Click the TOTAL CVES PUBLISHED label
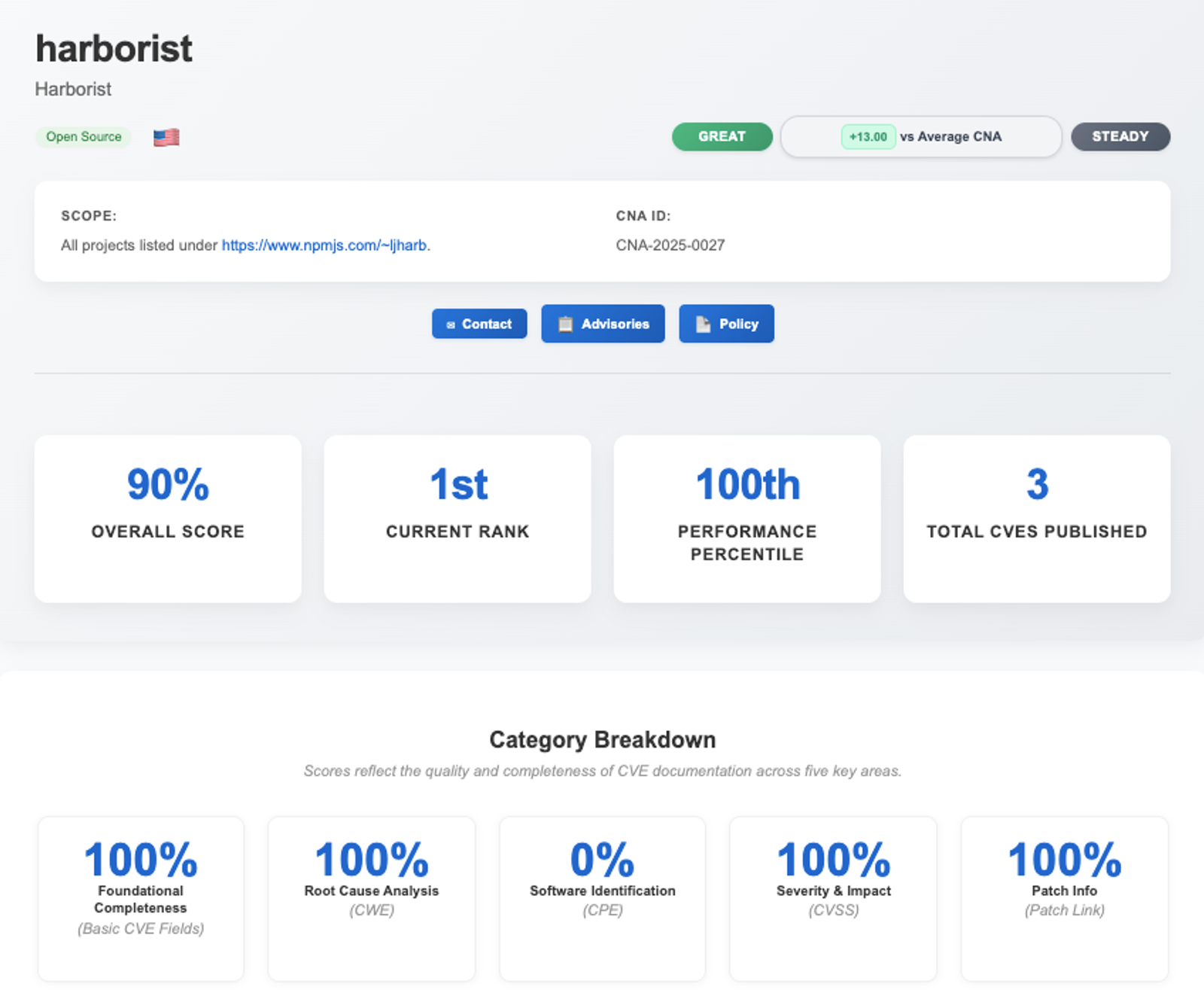This screenshot has width=1204, height=996. click(1037, 532)
